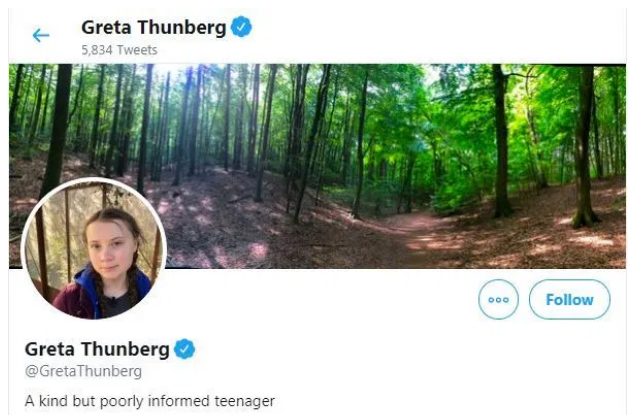The height and width of the screenshot is (415, 632).
Task: Click the verified badge in the top bar
Action: coord(241,27)
